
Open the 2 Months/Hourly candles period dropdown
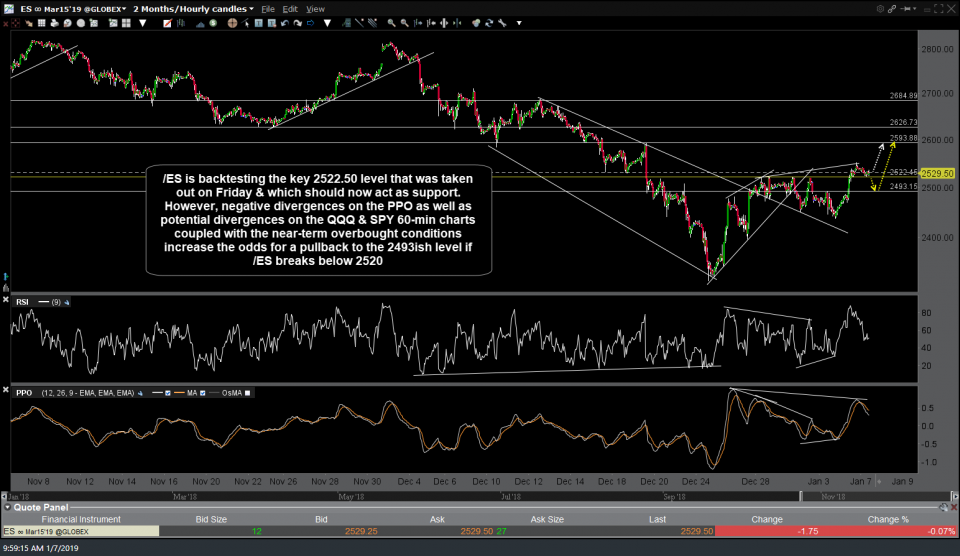193,9
